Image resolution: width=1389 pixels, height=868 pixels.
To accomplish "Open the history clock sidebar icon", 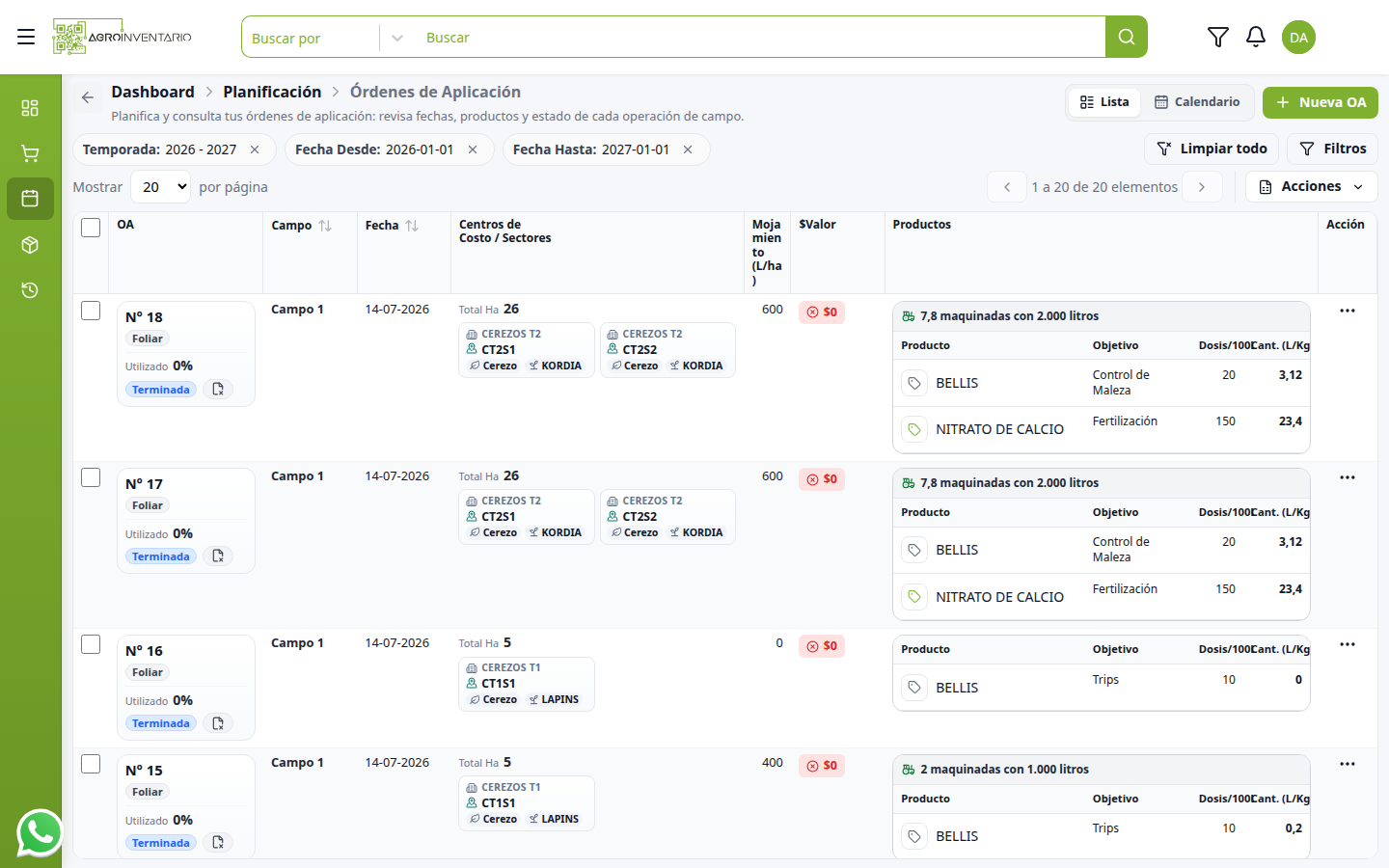I will click(30, 290).
